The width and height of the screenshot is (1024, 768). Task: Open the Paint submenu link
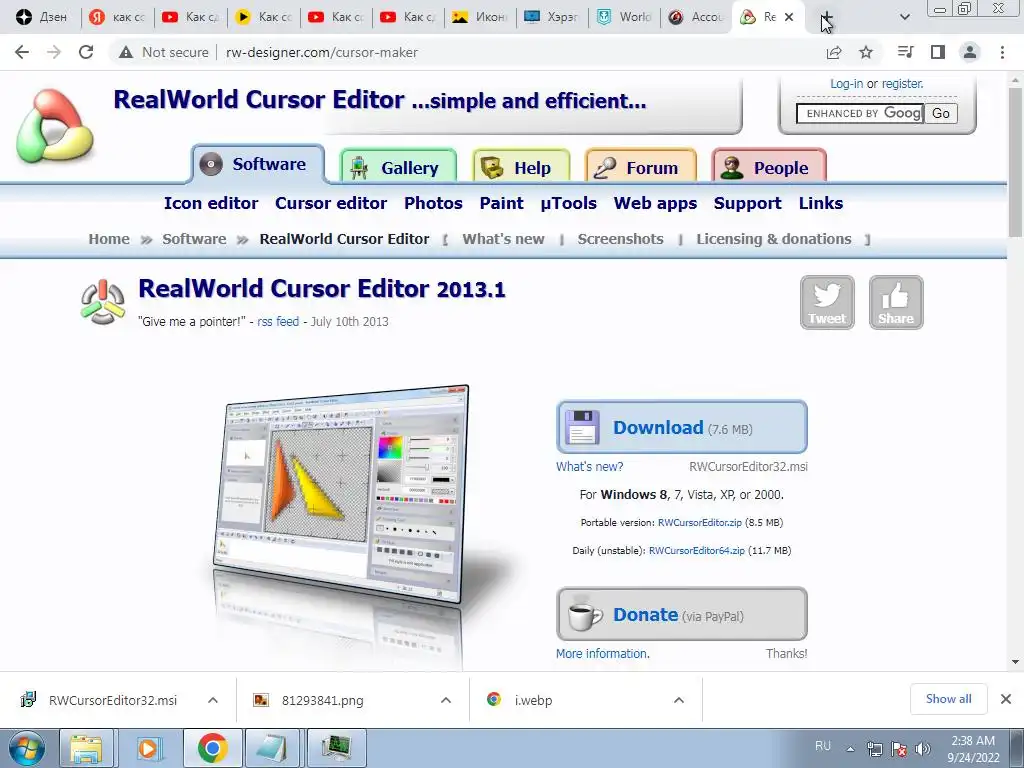pyautogui.click(x=502, y=203)
